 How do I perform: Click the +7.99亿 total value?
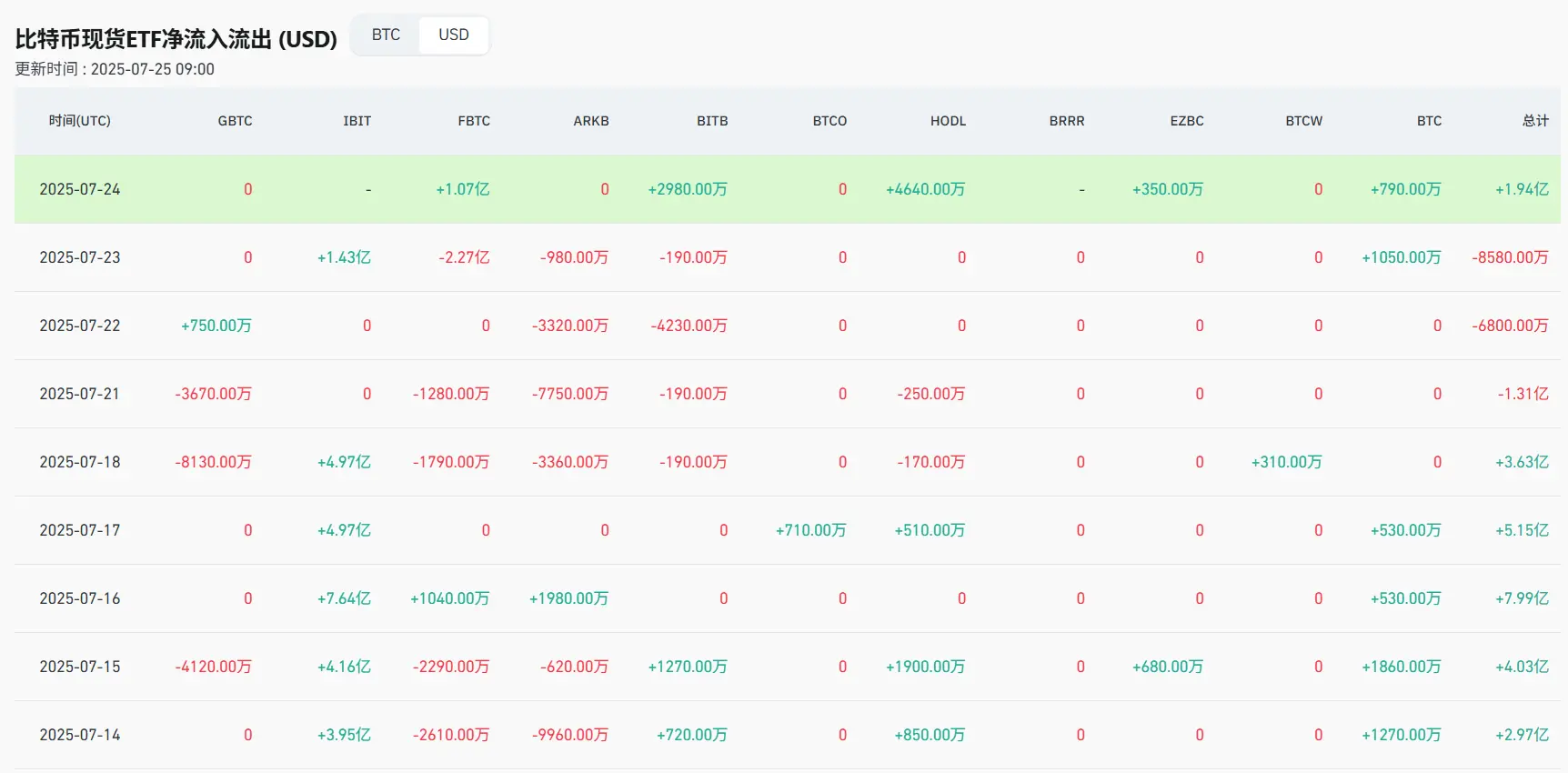point(1523,598)
